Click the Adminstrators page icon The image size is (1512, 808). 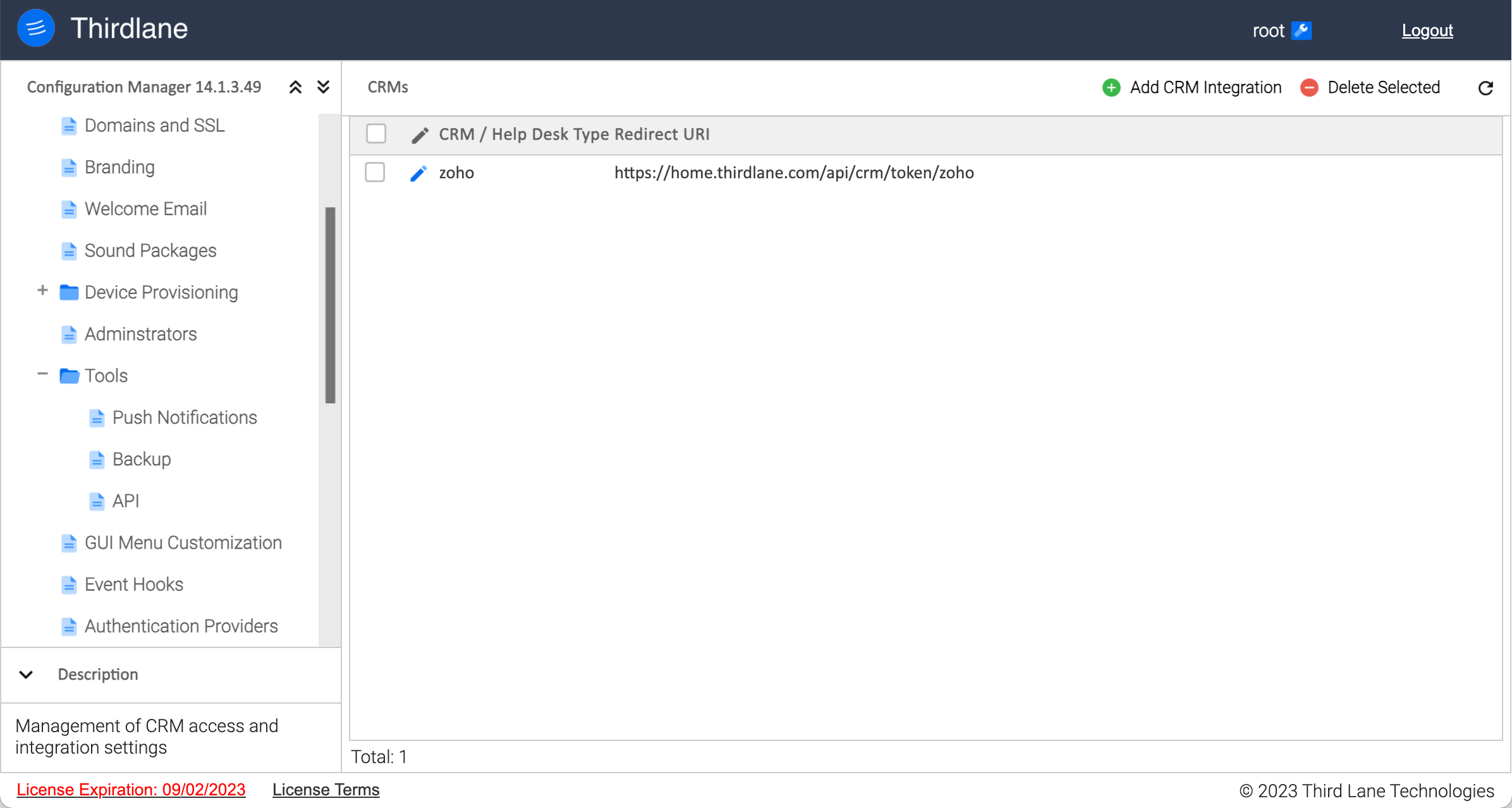tap(69, 334)
